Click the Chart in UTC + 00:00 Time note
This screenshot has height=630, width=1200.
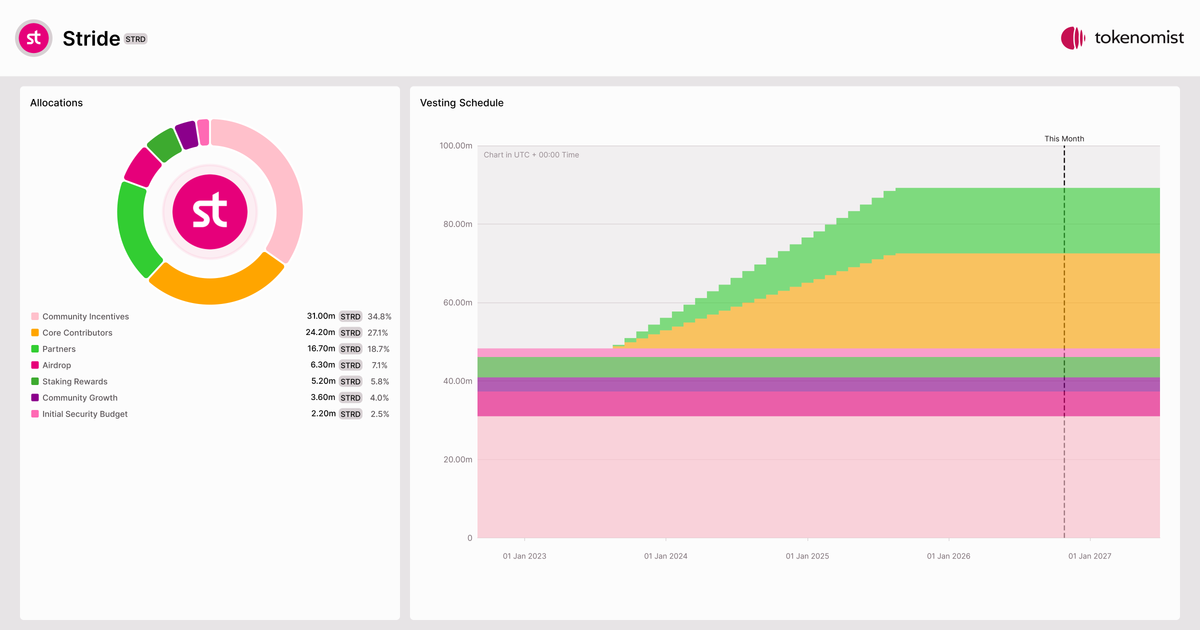point(531,155)
